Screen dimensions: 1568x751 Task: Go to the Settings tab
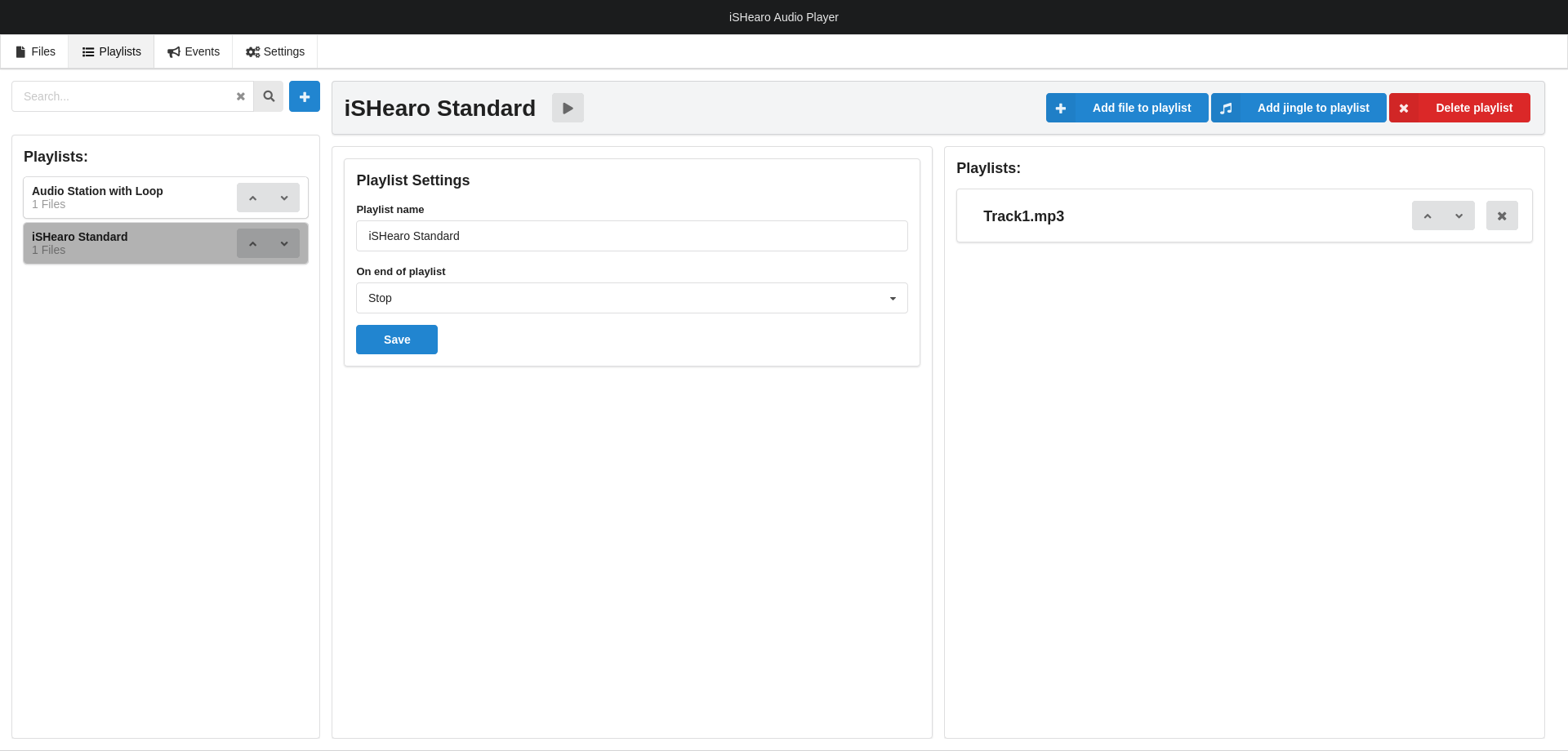275,51
